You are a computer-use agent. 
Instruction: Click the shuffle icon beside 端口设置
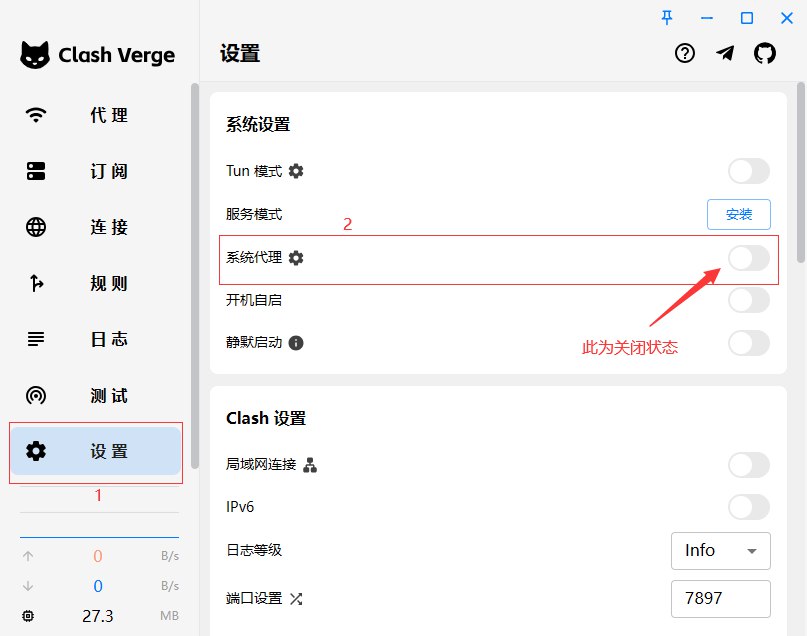[296, 599]
